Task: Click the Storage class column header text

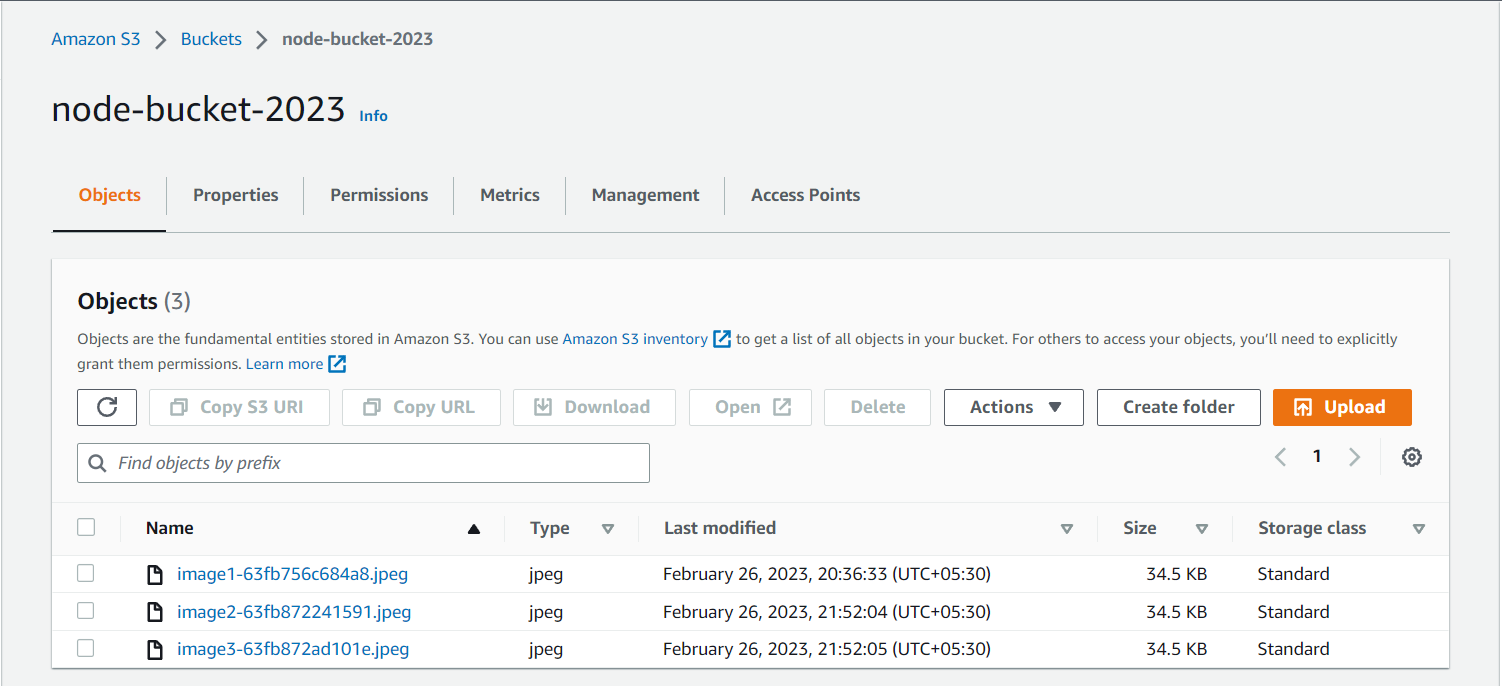Action: tap(1312, 528)
